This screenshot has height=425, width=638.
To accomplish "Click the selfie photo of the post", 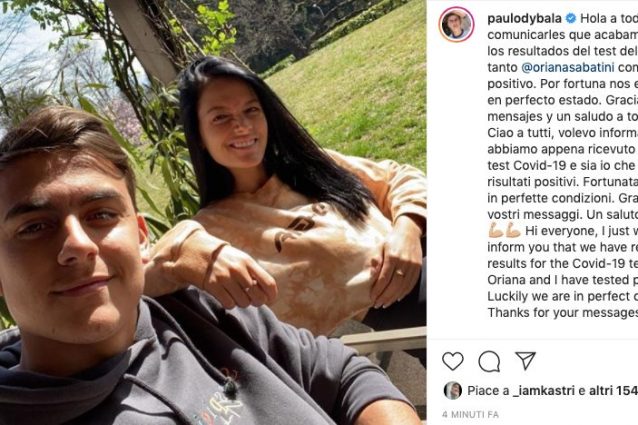I will 213,212.
